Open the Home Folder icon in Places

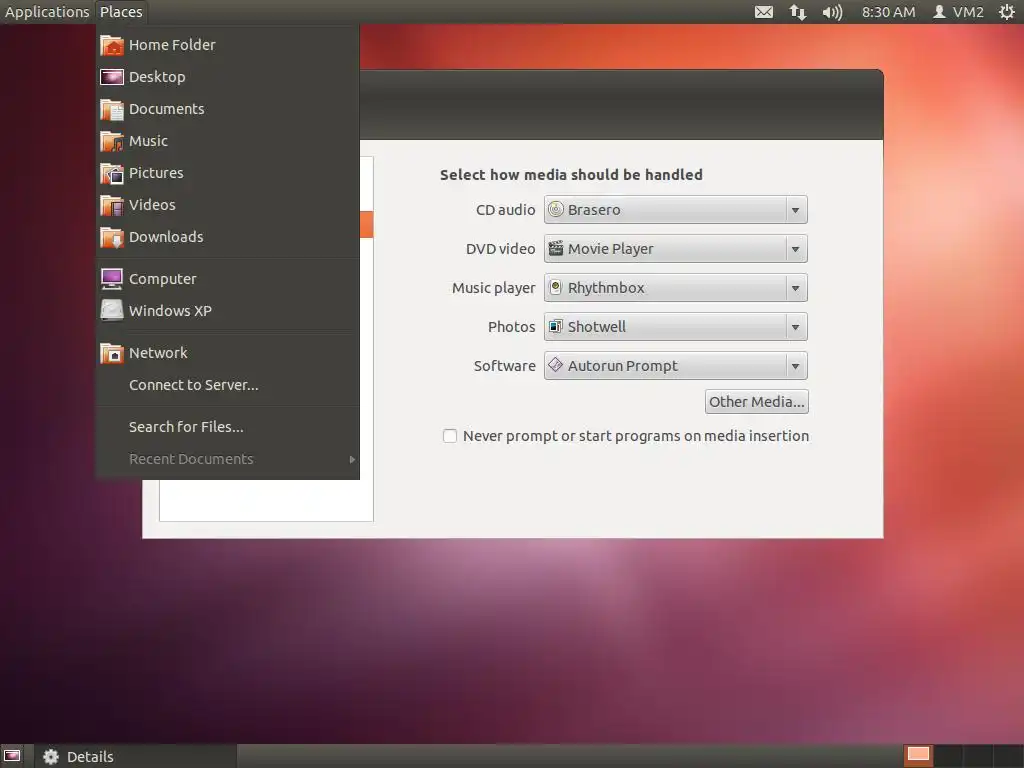(x=112, y=45)
